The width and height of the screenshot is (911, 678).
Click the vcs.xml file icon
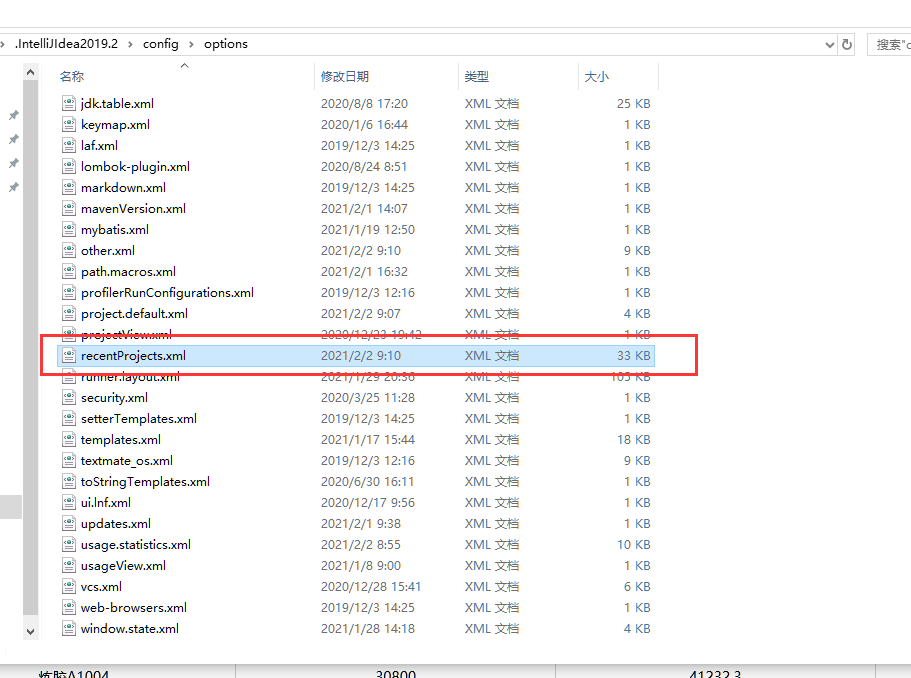(x=69, y=587)
